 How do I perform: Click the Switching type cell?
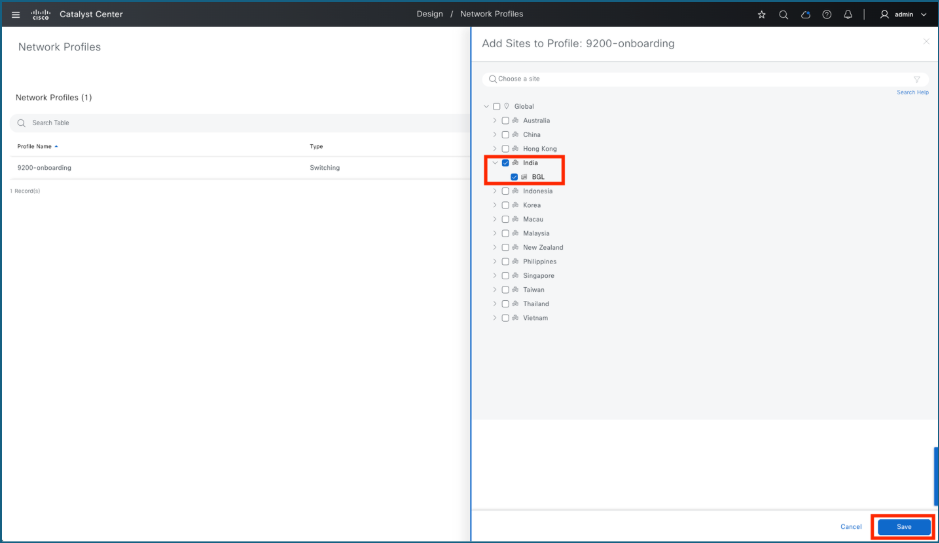pyautogui.click(x=325, y=168)
